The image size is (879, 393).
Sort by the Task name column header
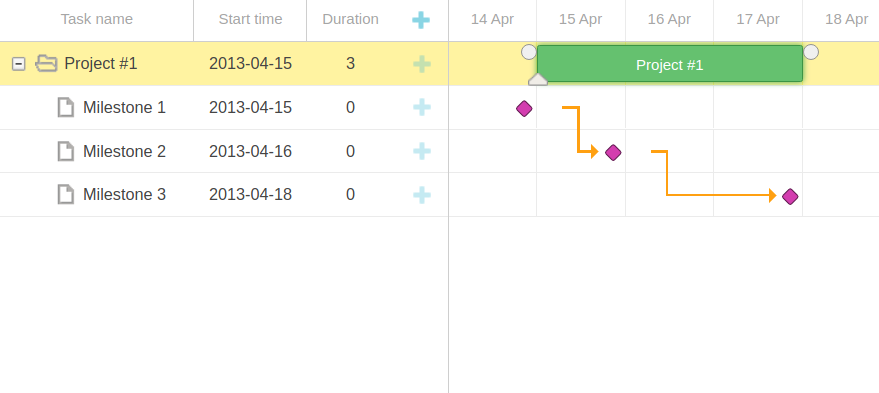[96, 20]
